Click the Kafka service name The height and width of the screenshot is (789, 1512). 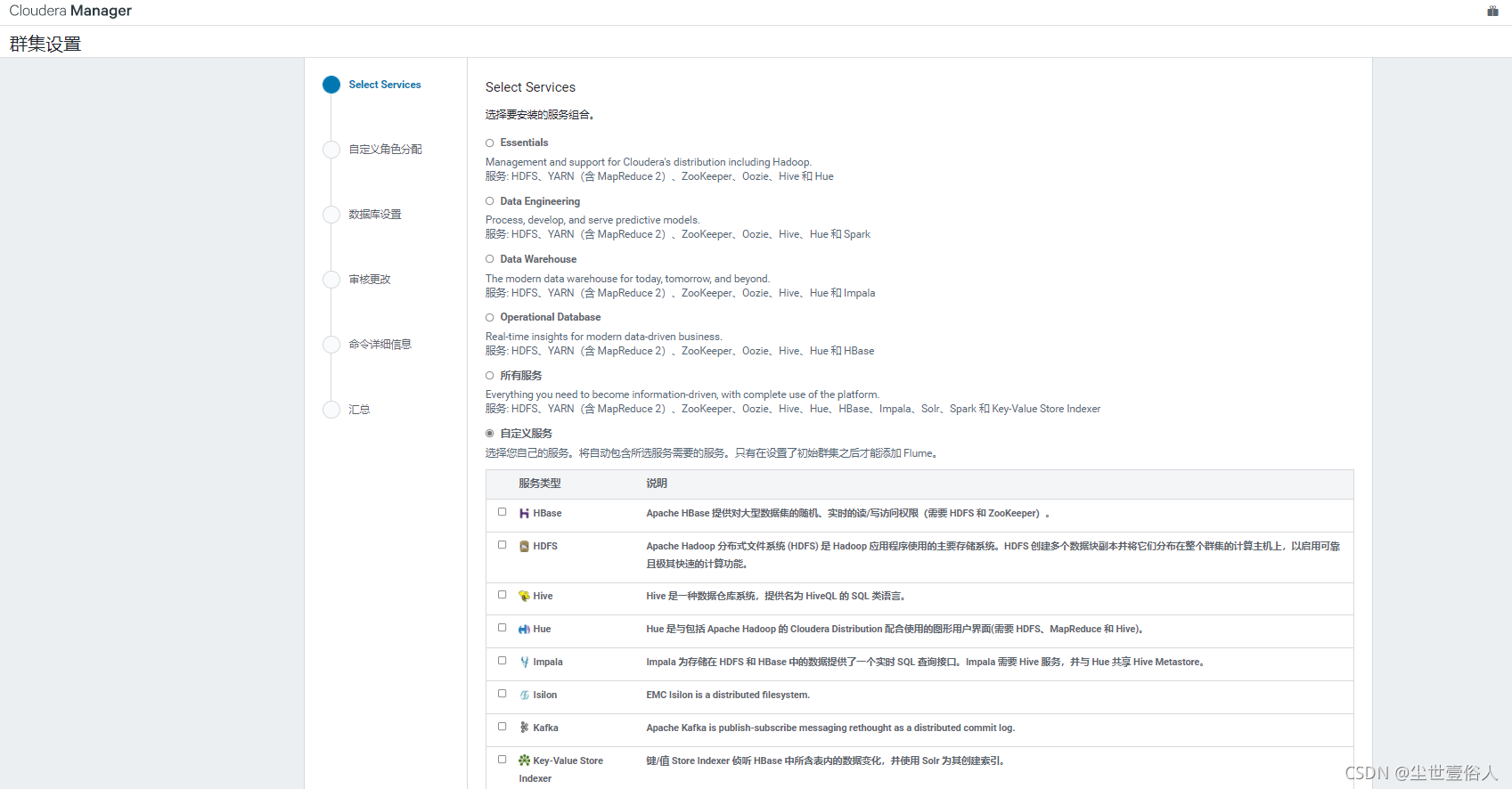[x=545, y=728]
